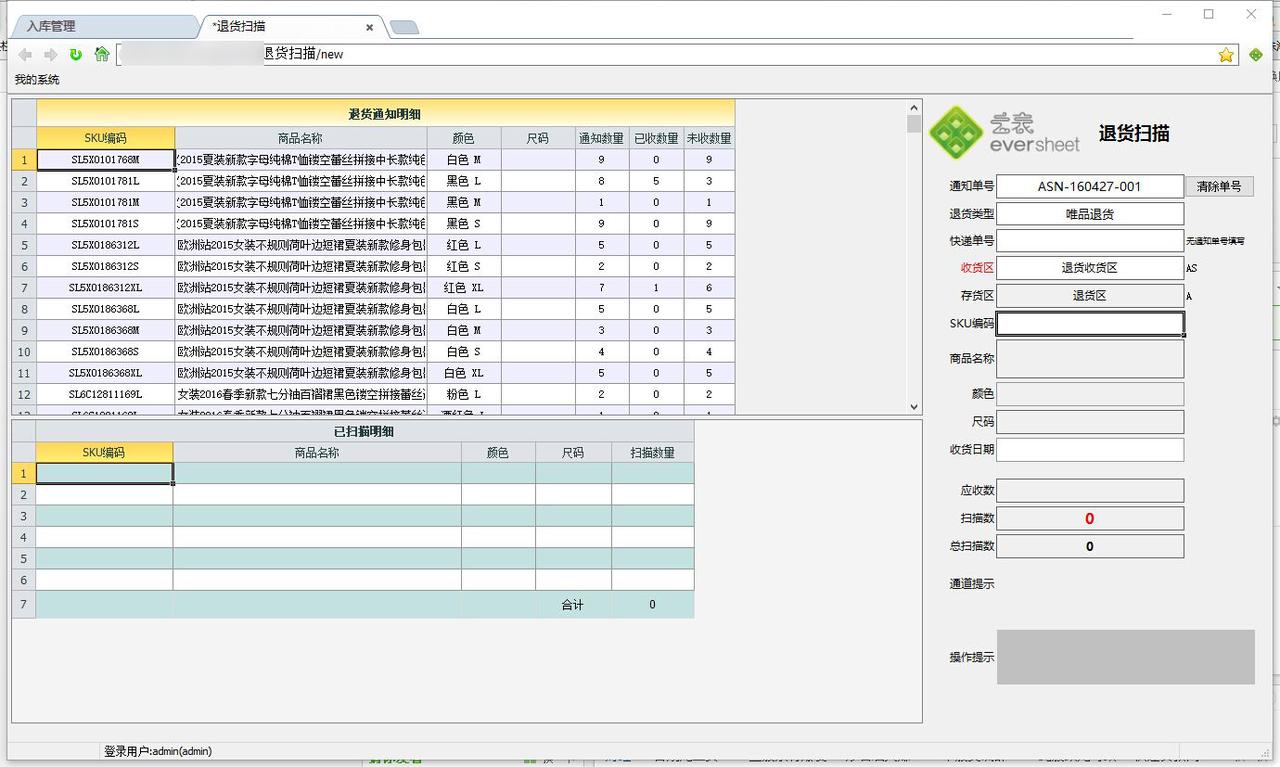Click scroll-up arrow of 退货通知明细 table
The image size is (1280, 767).
pos(914,107)
